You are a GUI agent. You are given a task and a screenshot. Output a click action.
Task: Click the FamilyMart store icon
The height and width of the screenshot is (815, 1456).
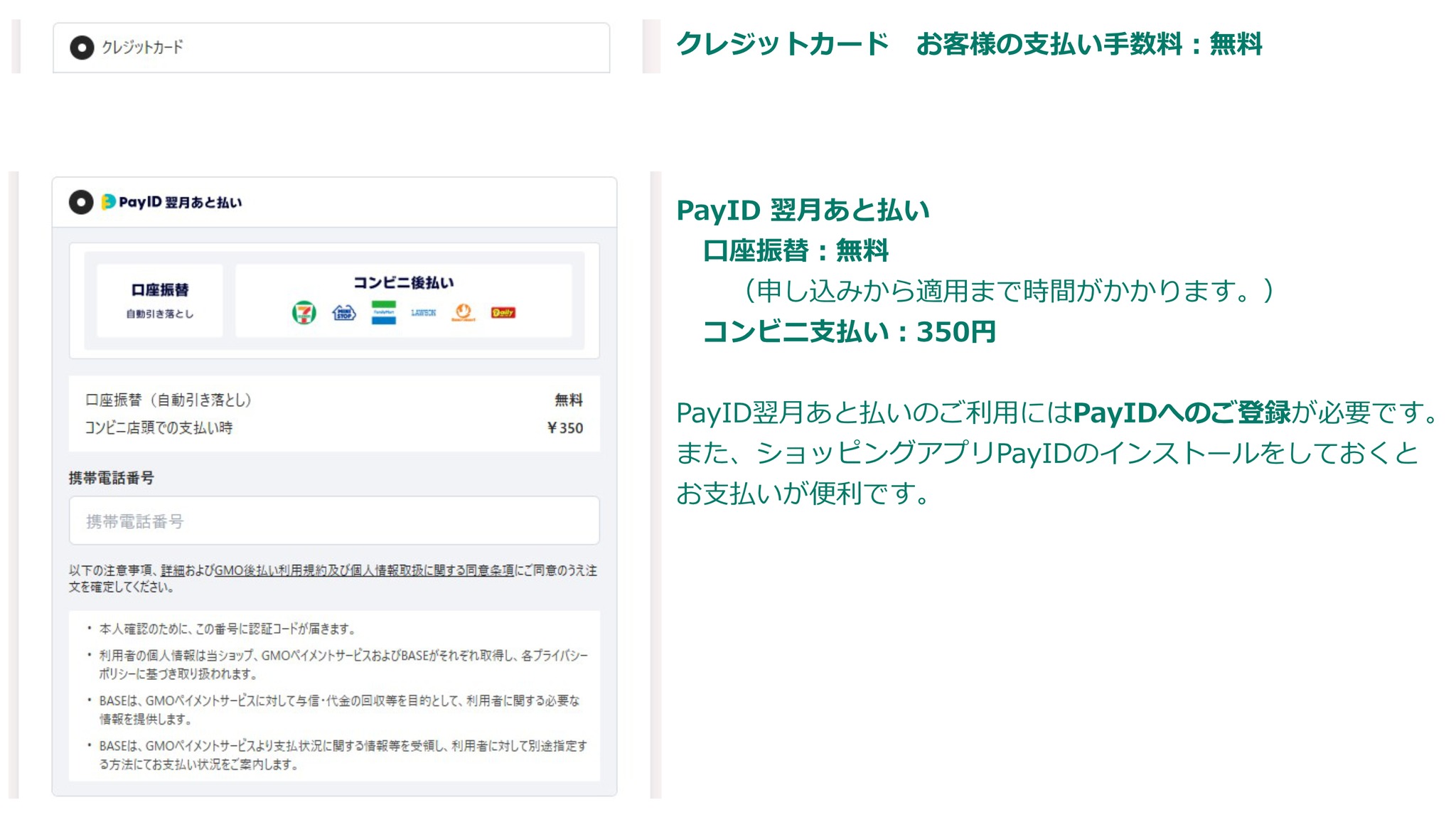[384, 312]
